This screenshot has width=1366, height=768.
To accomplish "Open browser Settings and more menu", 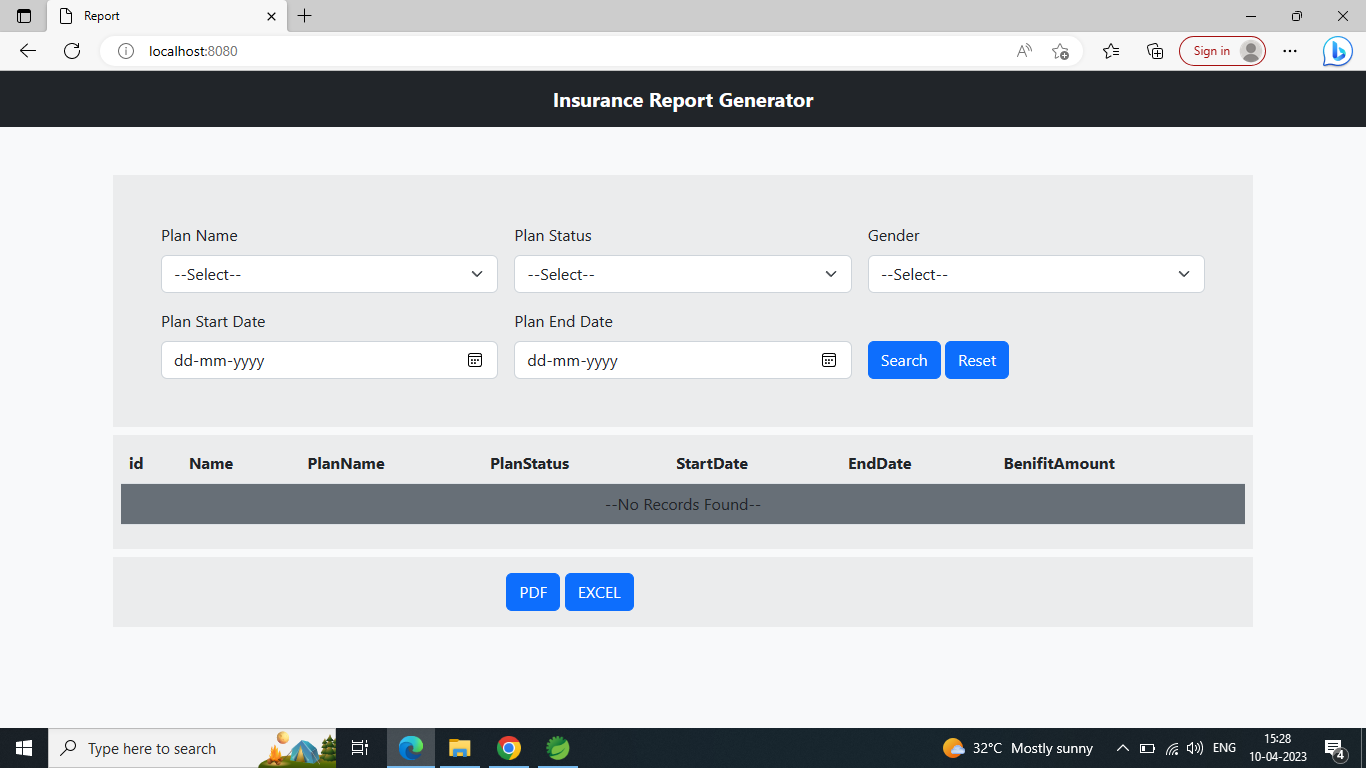I will tap(1290, 51).
